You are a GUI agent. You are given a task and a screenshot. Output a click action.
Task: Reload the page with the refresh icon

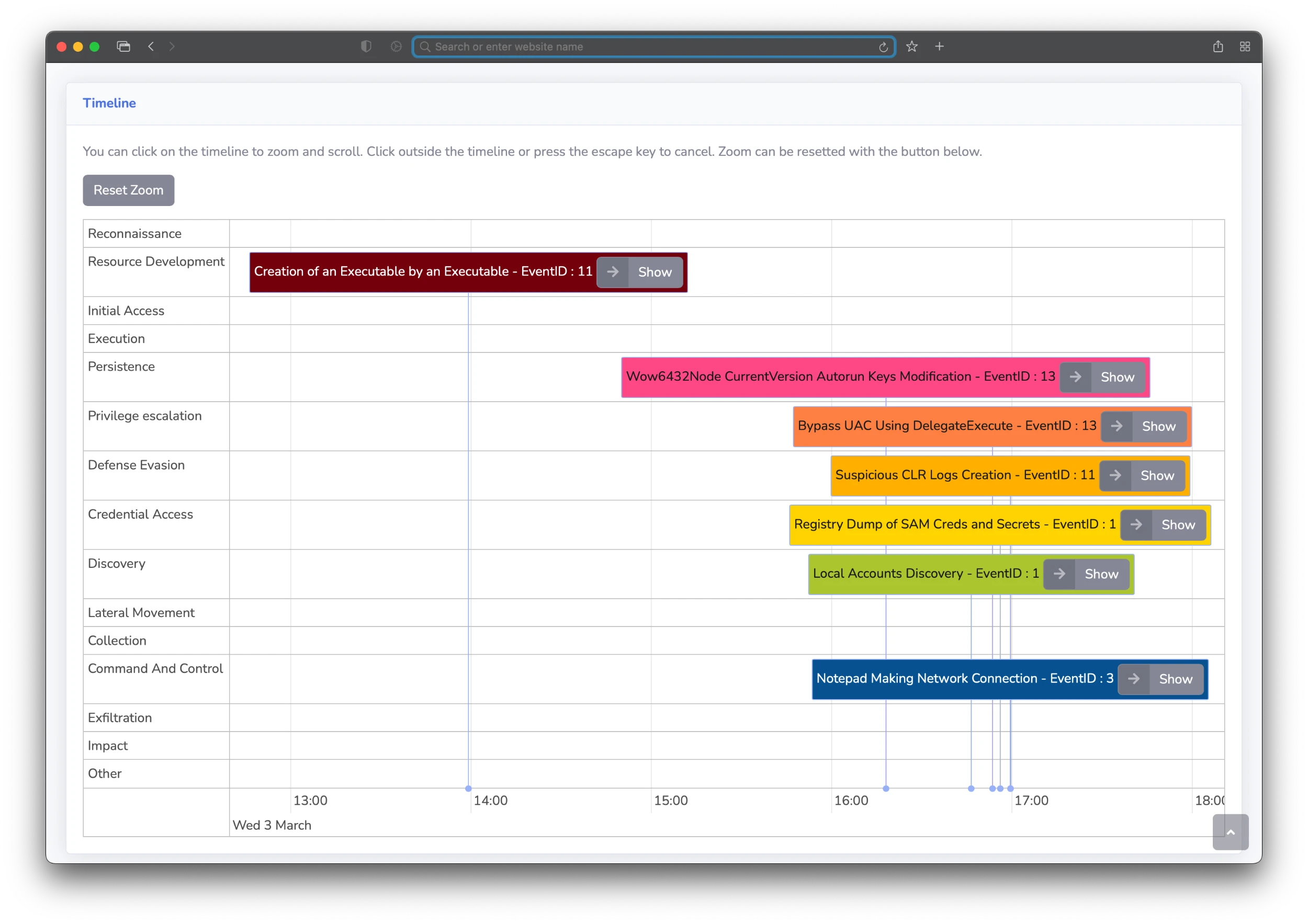883,47
